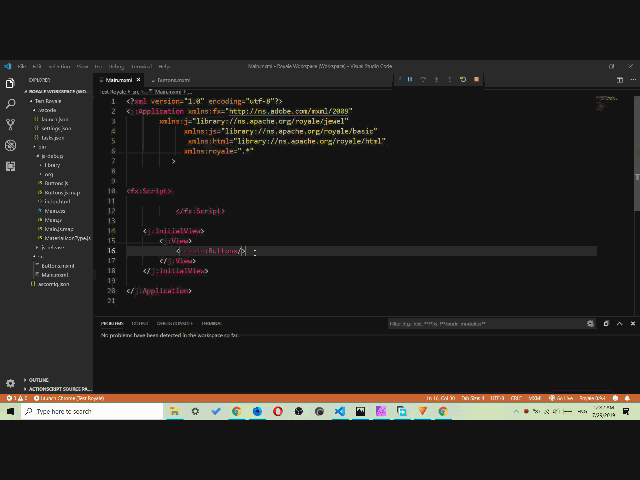This screenshot has height=480, width=640.
Task: Open the File menu
Action: tap(22, 66)
